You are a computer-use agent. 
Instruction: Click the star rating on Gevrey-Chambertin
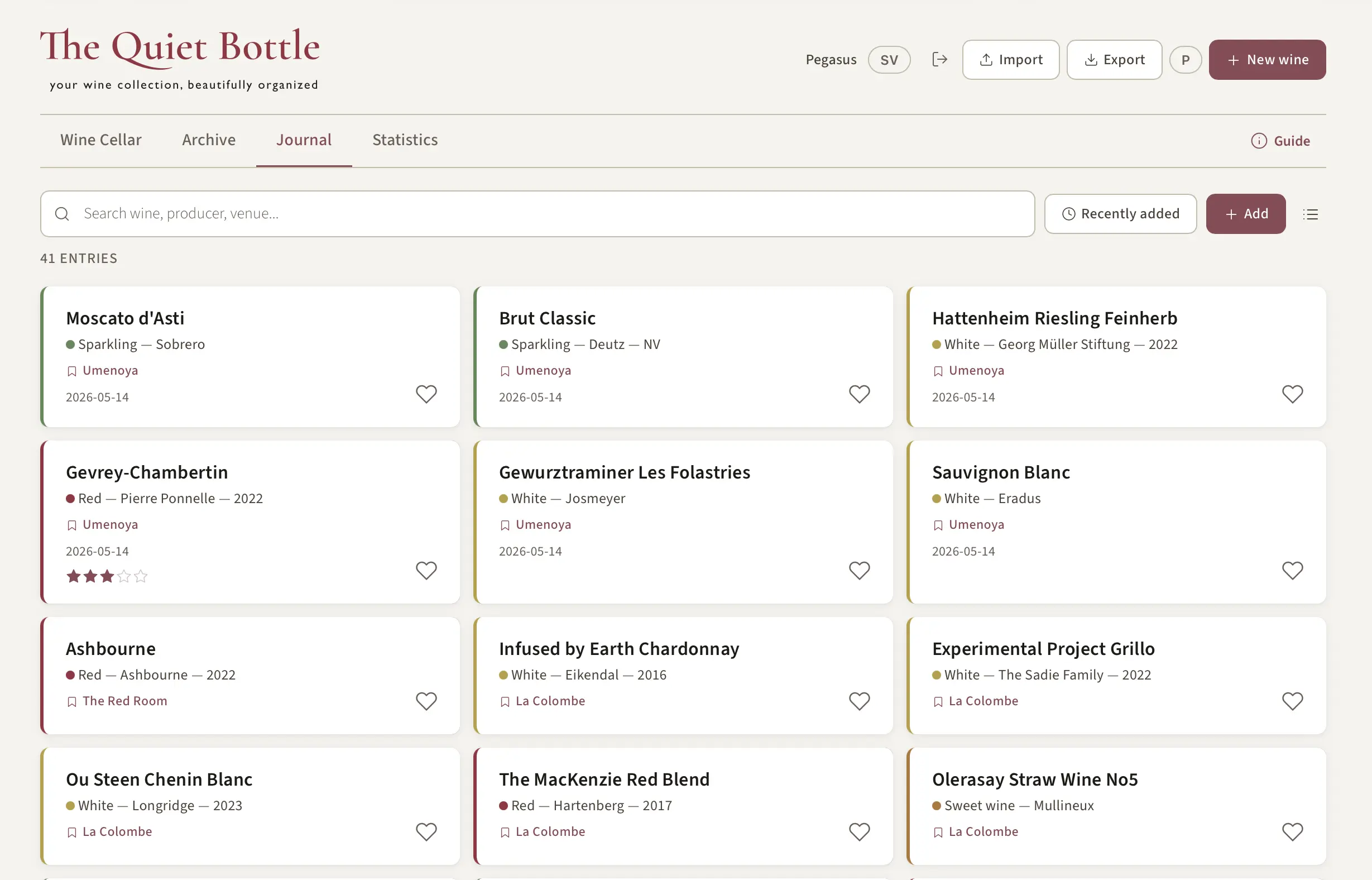pyautogui.click(x=107, y=576)
